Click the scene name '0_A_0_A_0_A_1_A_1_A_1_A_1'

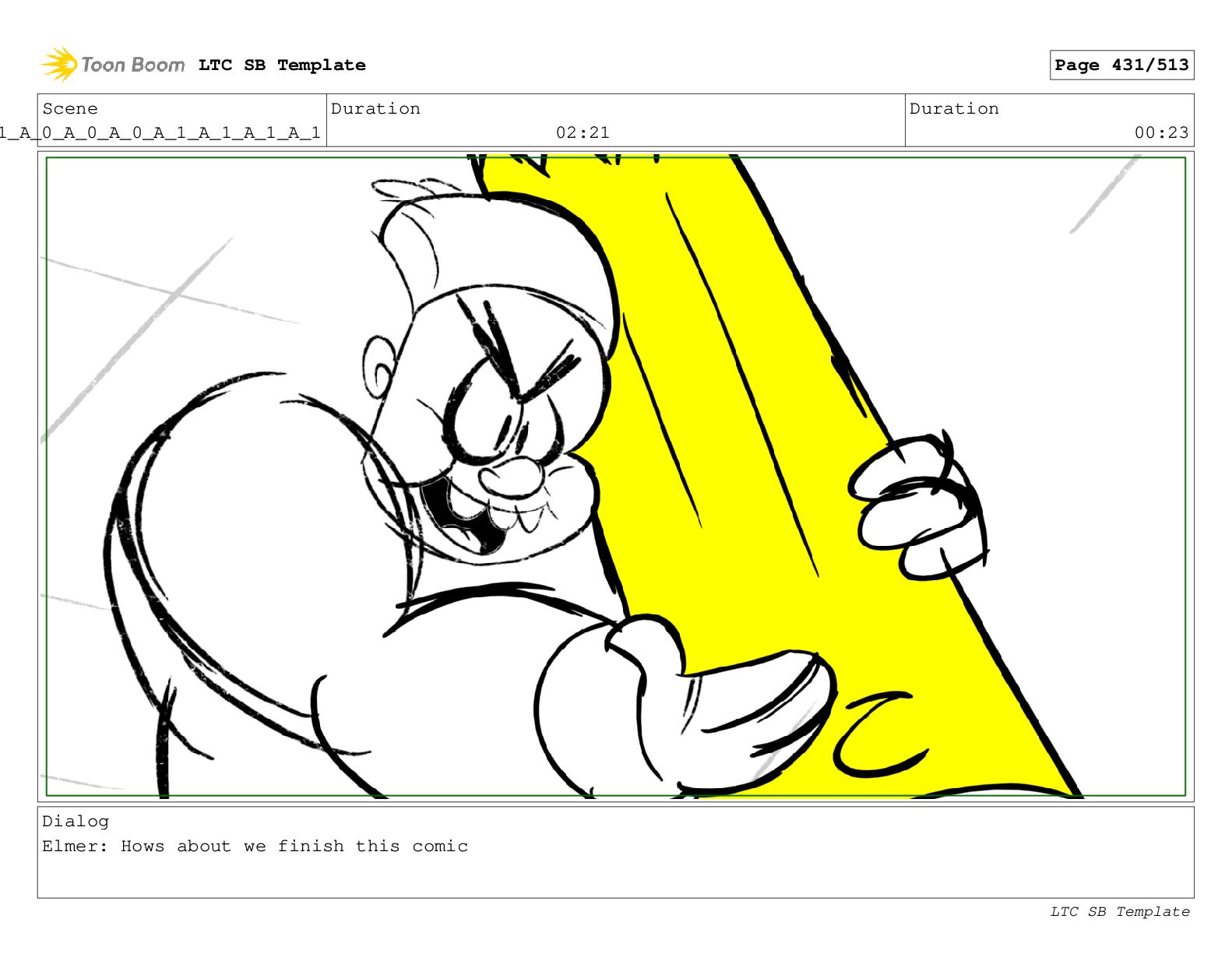[x=181, y=133]
